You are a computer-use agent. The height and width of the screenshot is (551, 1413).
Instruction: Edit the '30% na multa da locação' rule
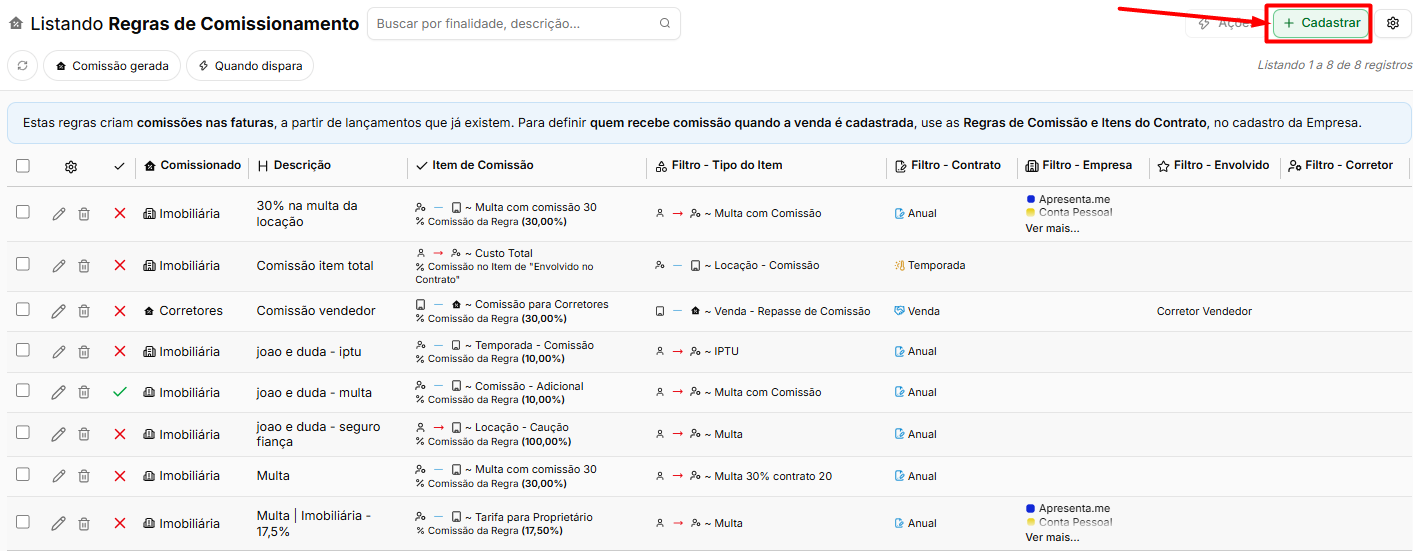tap(59, 213)
